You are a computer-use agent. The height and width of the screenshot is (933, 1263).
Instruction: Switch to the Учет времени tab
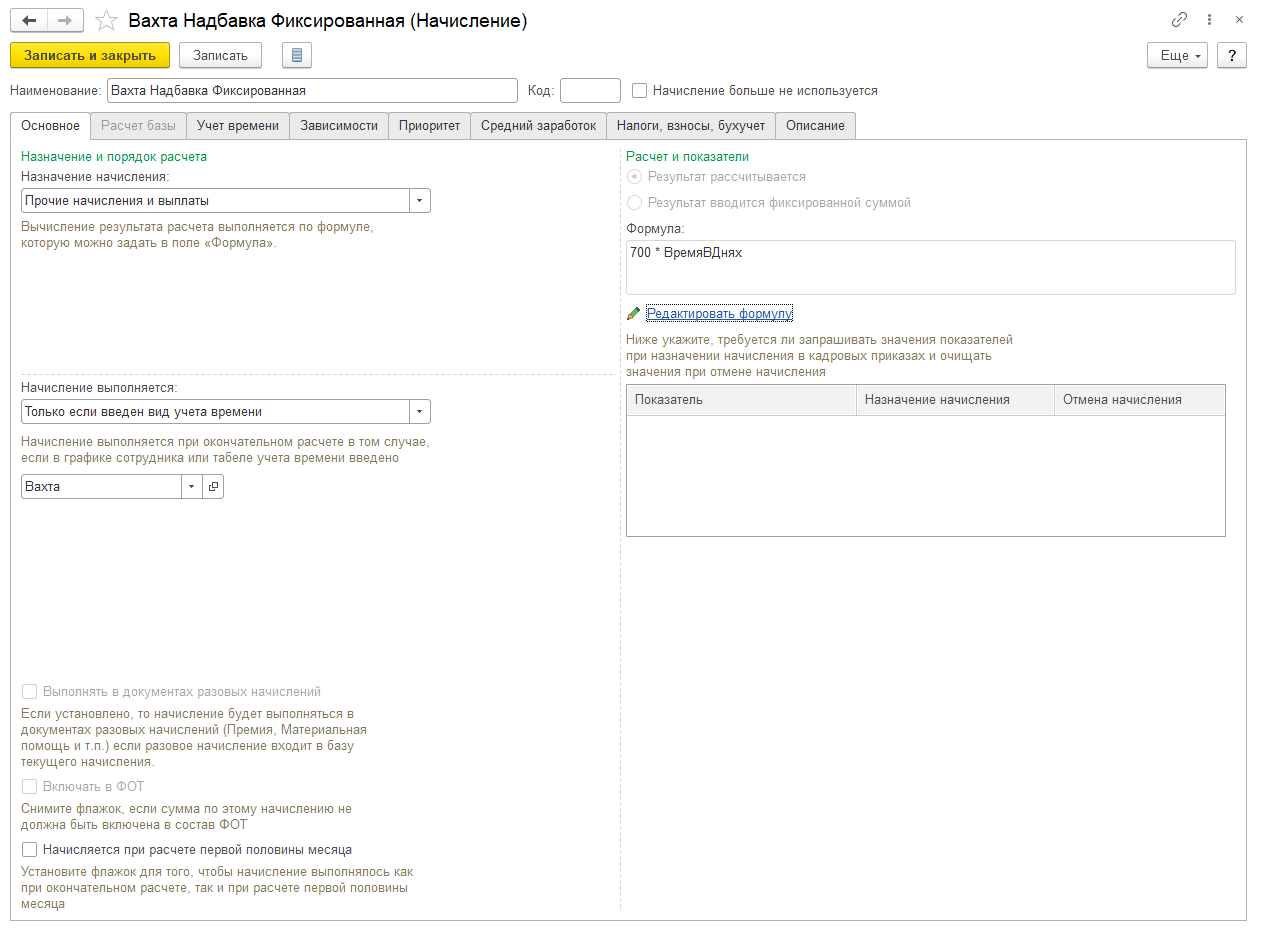[x=238, y=125]
